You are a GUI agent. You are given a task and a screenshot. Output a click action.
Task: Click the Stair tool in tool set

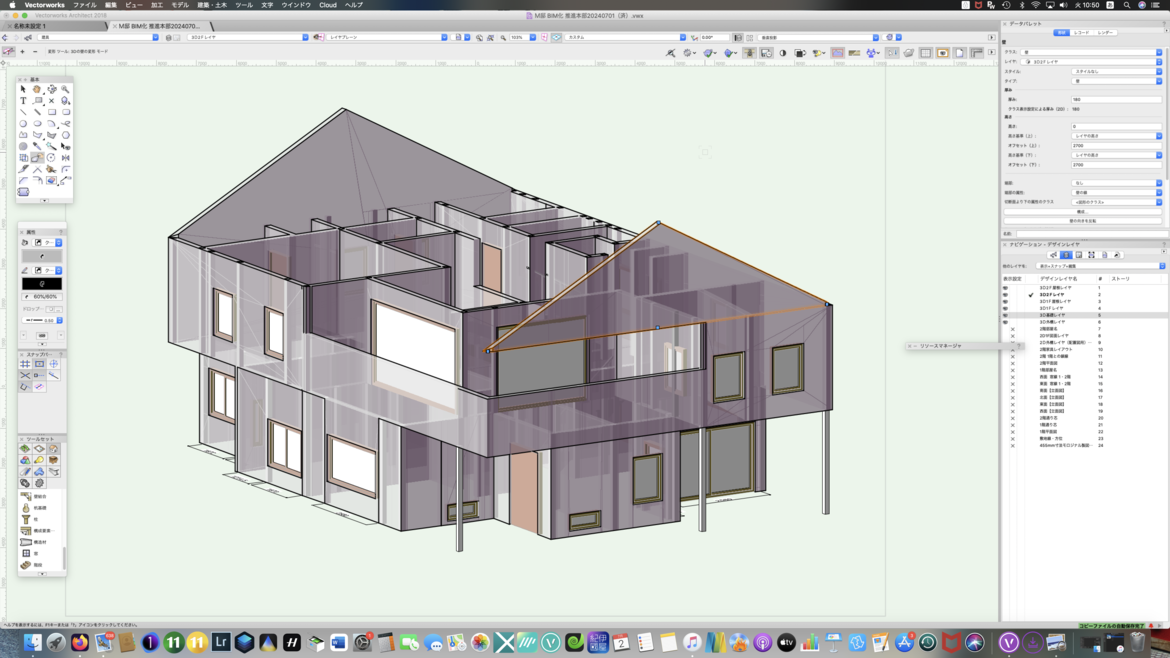(x=26, y=565)
